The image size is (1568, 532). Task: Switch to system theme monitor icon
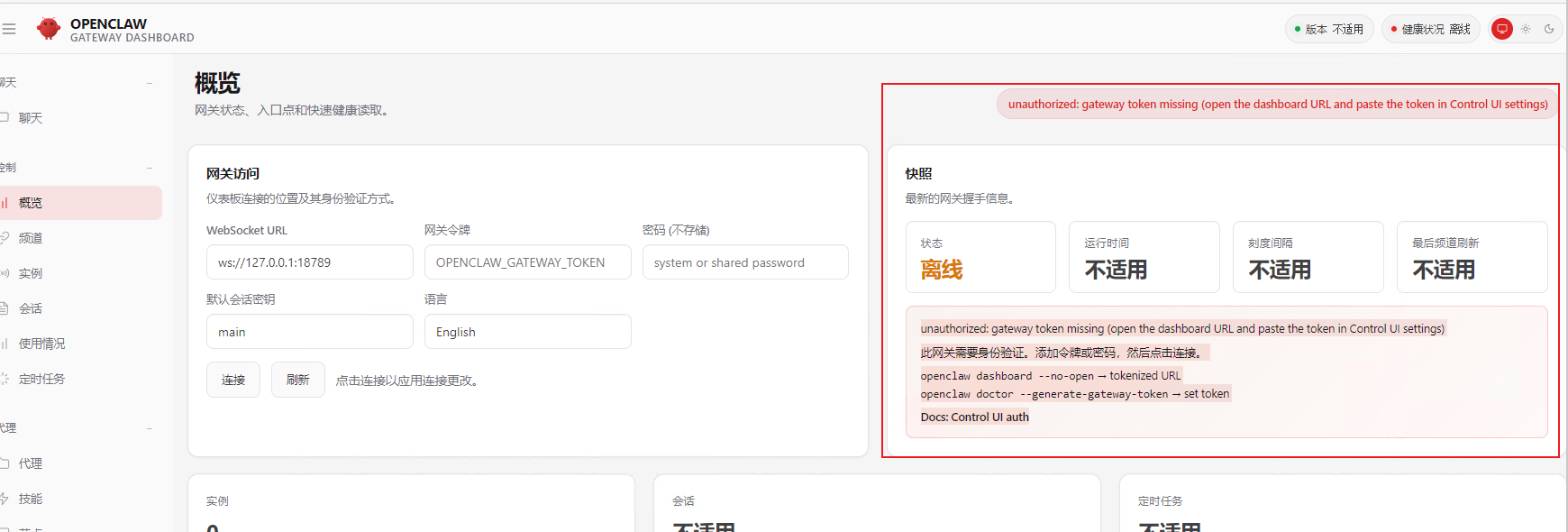[1502, 29]
